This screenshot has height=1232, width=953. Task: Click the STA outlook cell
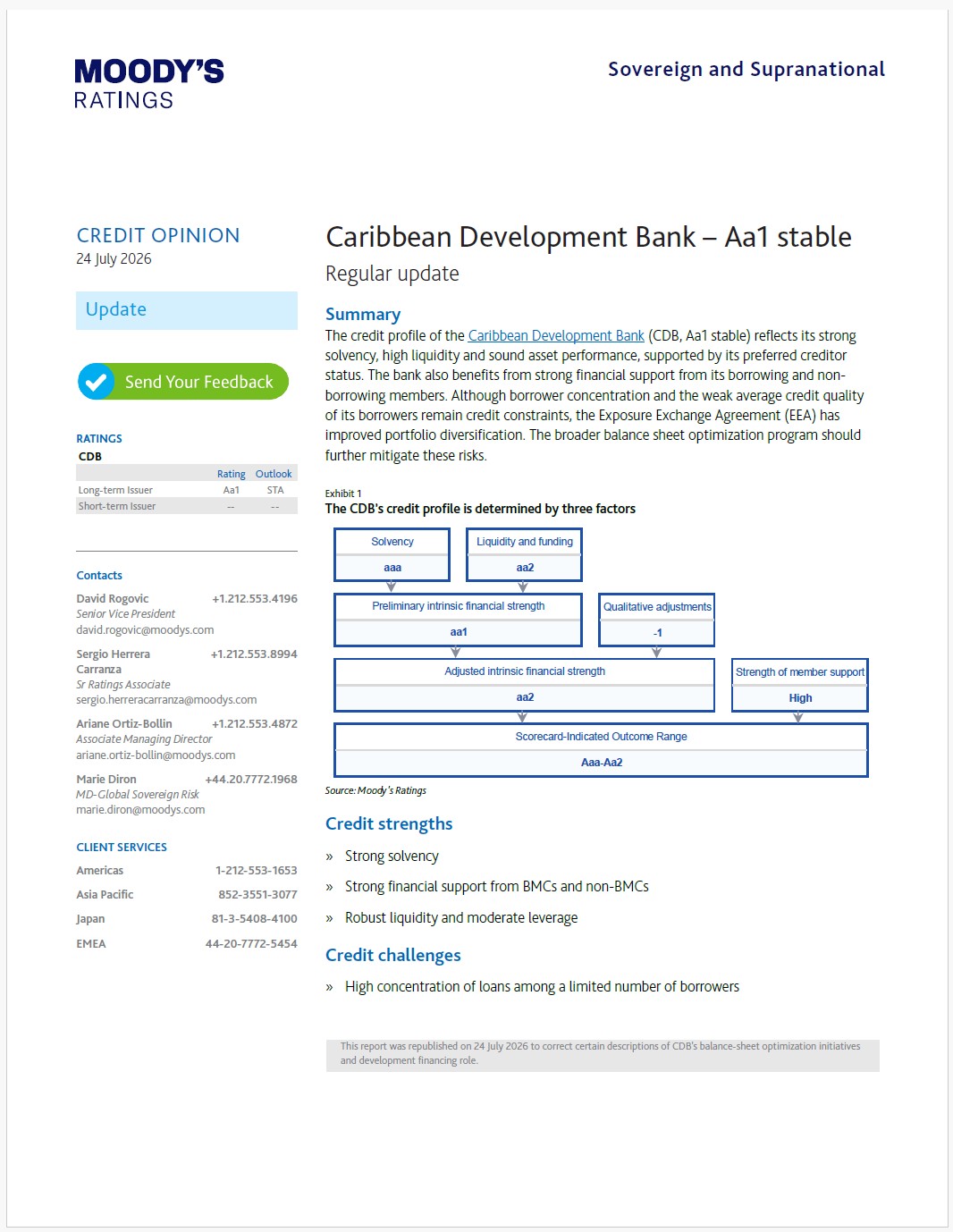click(x=275, y=490)
